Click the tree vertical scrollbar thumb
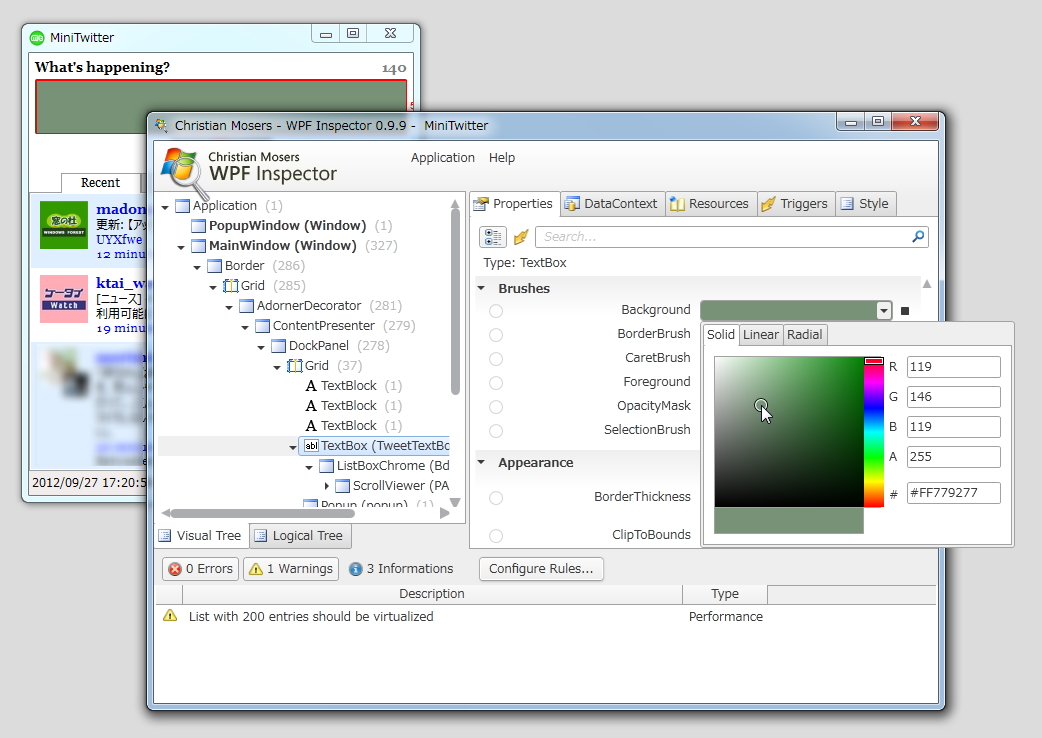1042x738 pixels. 455,300
